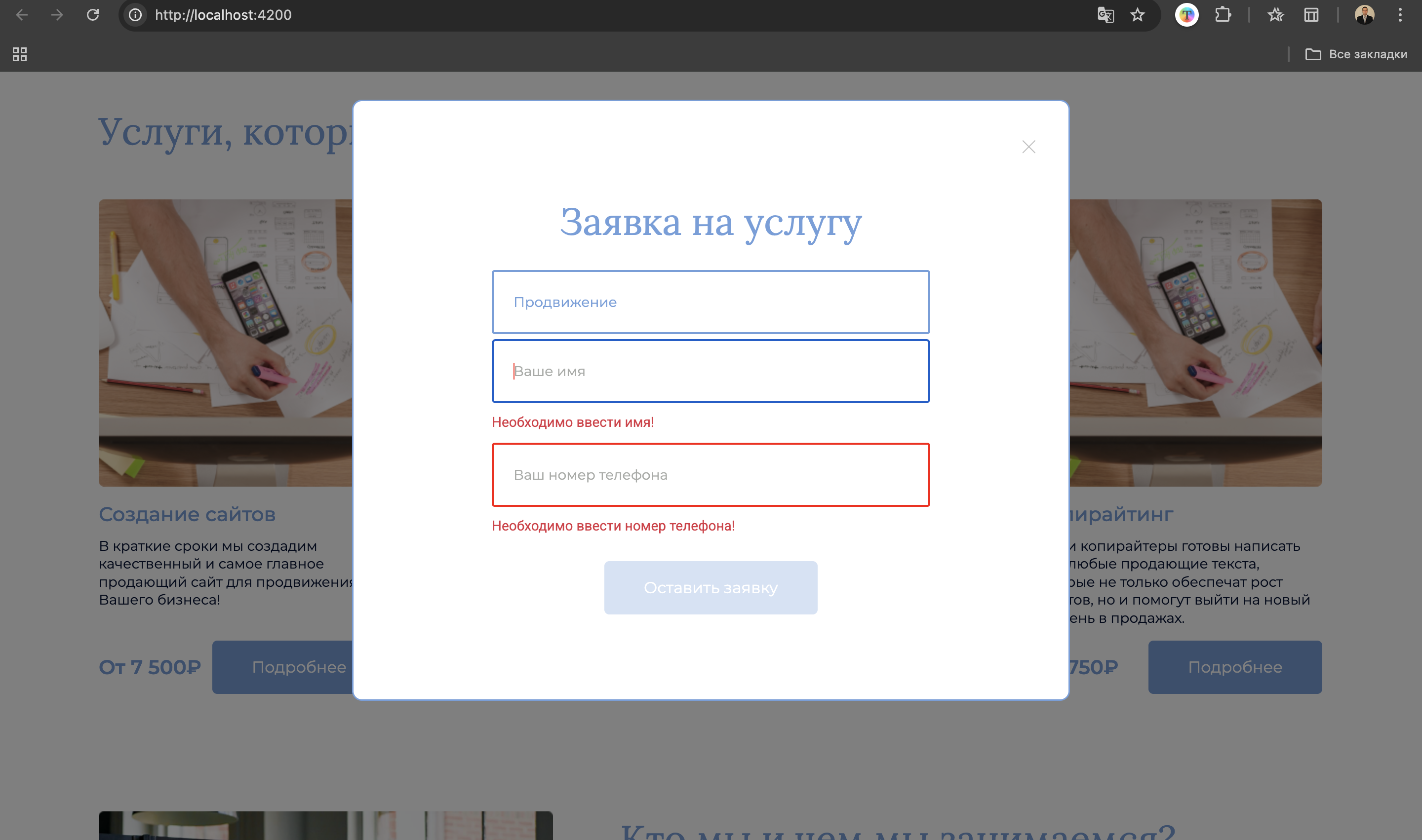
Task: Toggle the Chrome side panel icon
Action: tap(1311, 15)
